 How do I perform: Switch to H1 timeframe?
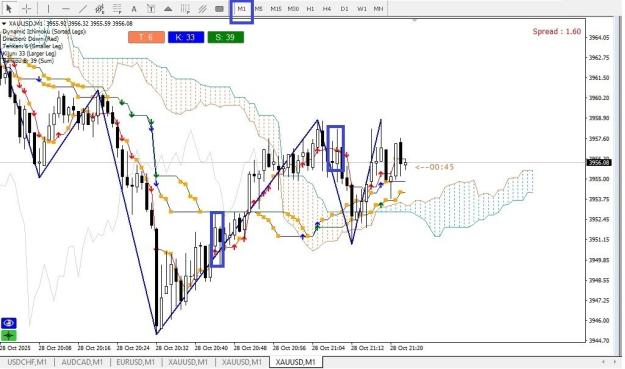point(310,8)
